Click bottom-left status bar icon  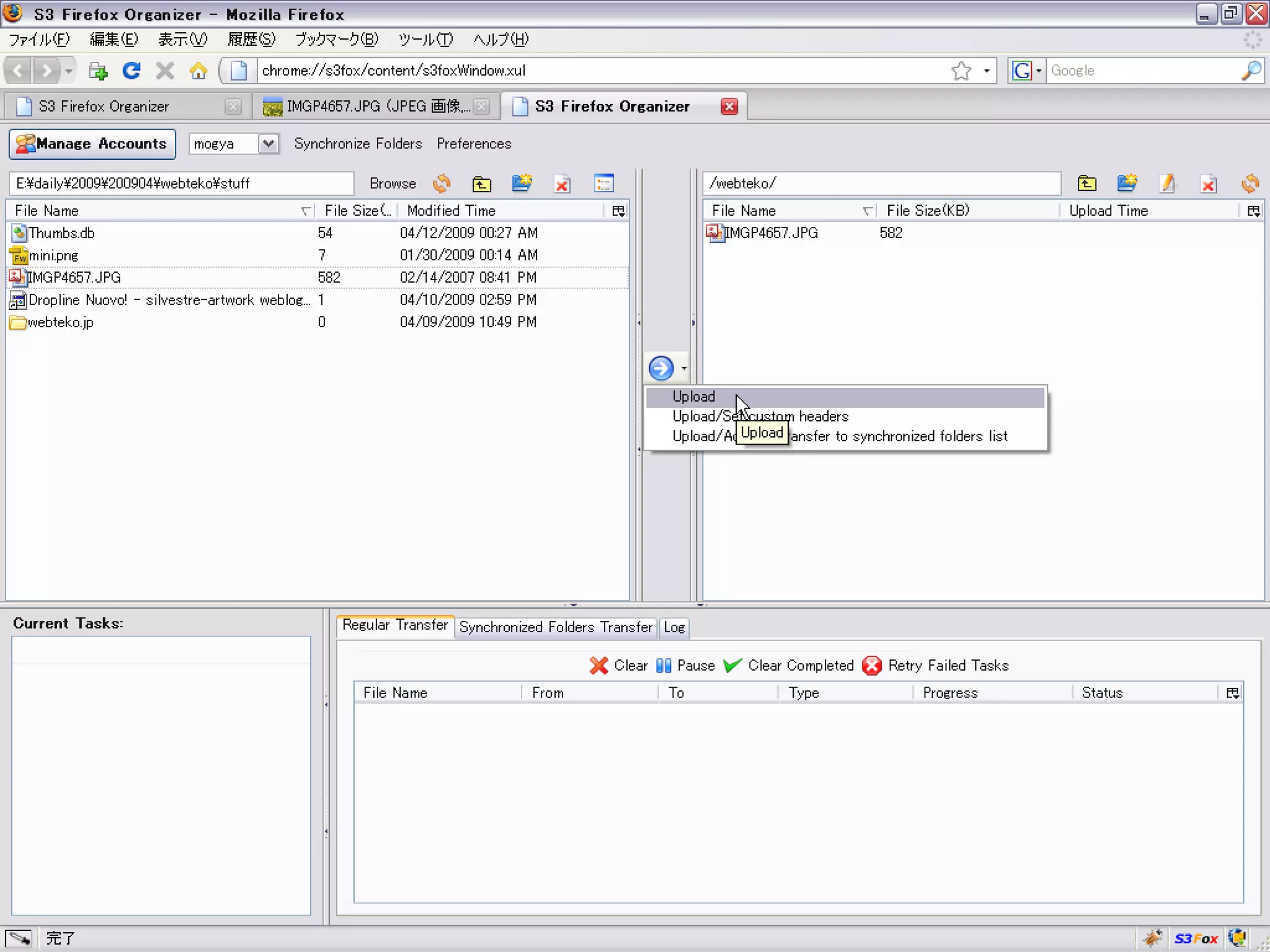[x=19, y=938]
